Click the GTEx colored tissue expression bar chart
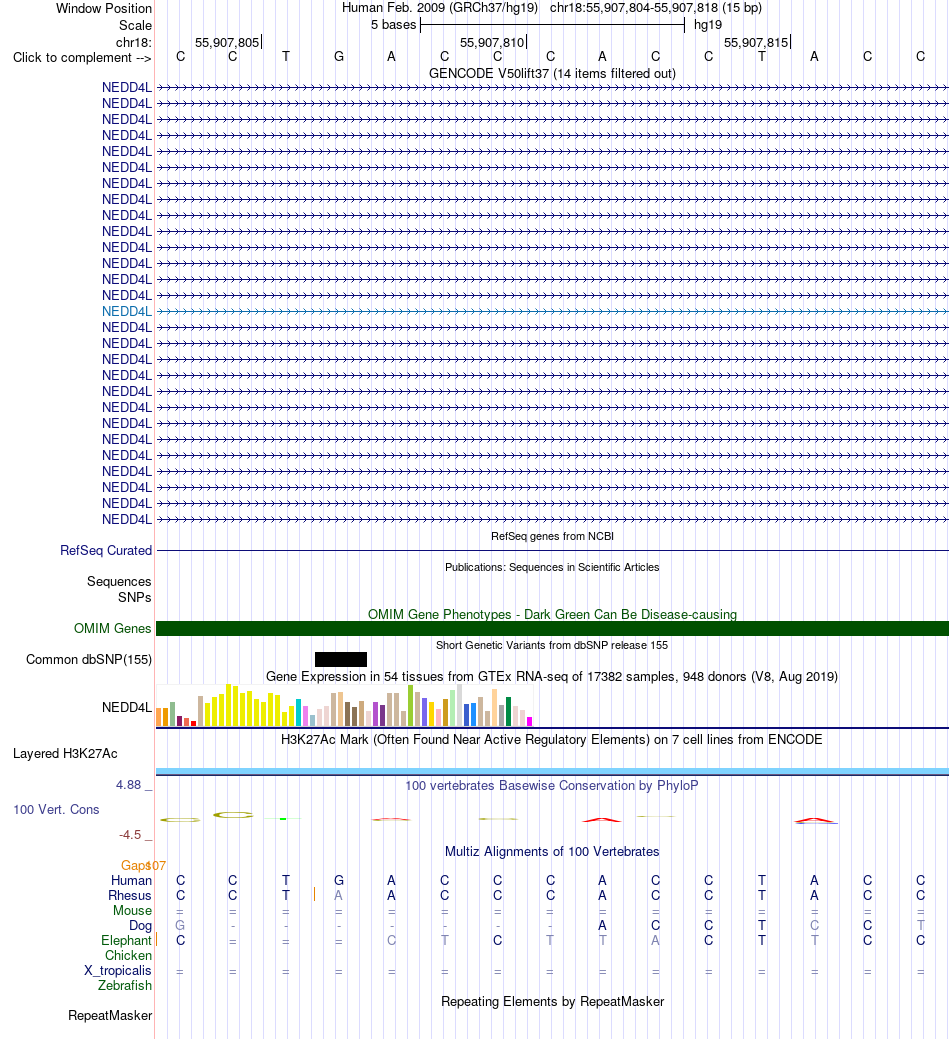 coord(344,706)
